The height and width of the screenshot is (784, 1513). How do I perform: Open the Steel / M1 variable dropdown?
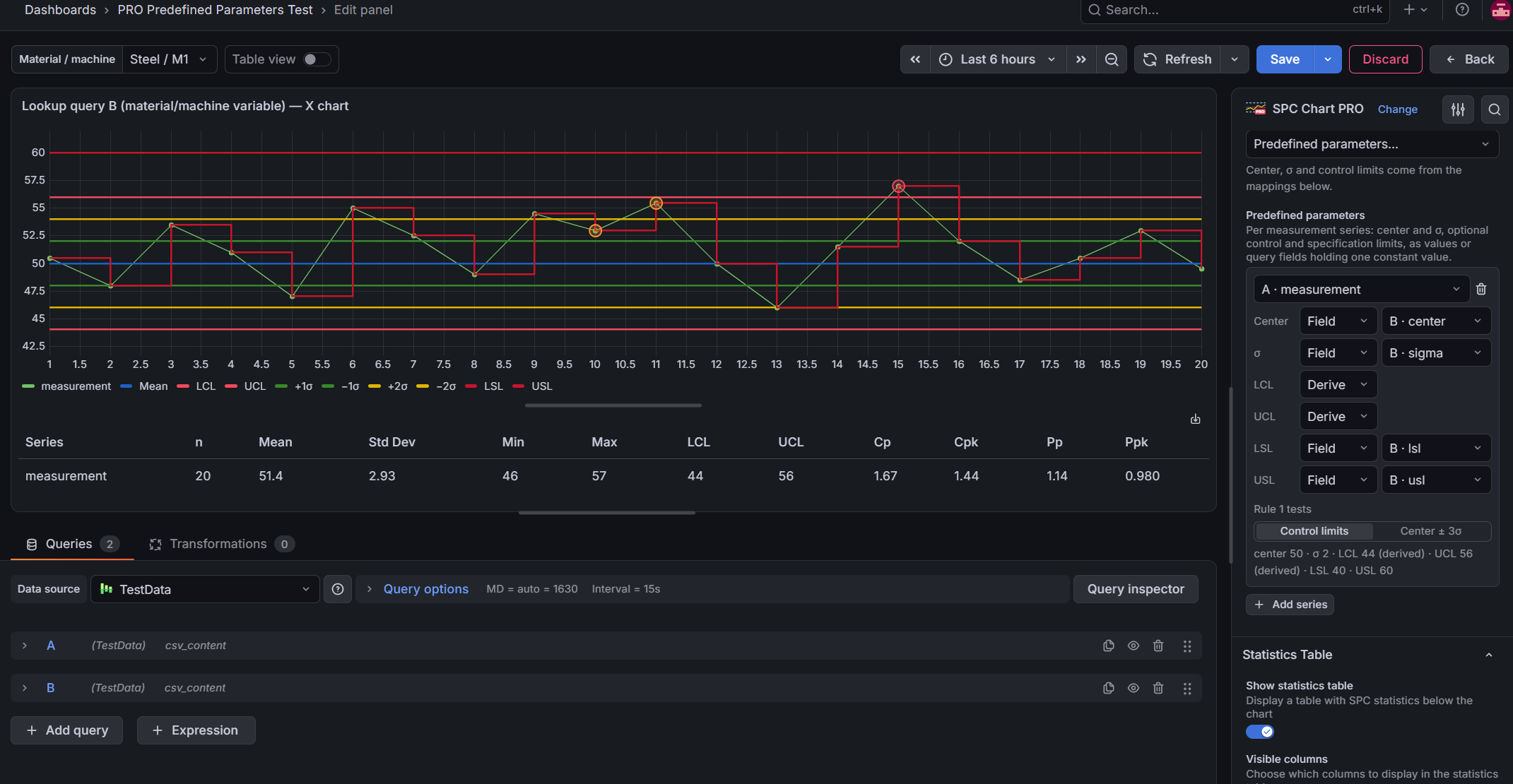[x=168, y=59]
